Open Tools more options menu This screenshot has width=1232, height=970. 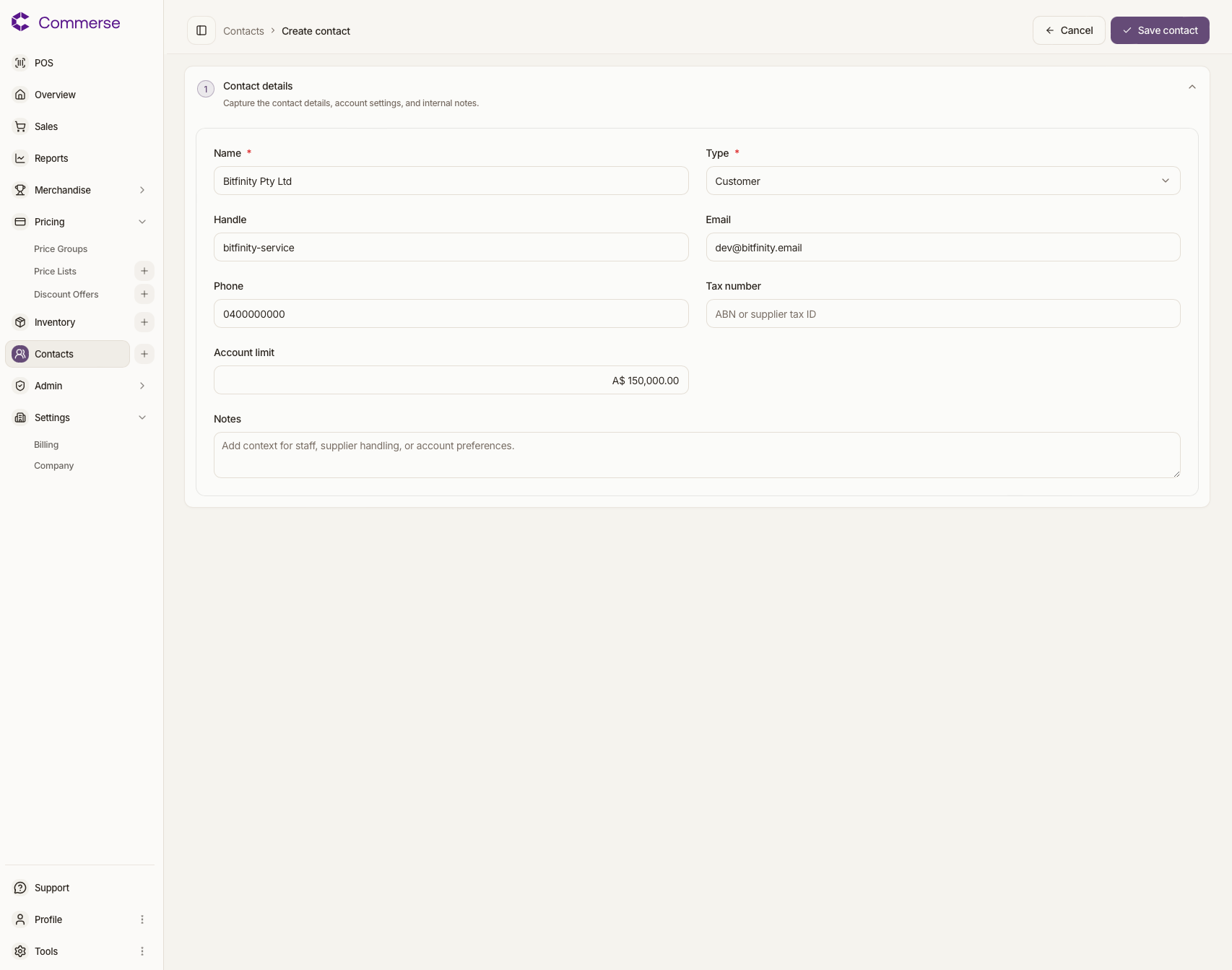[142, 951]
